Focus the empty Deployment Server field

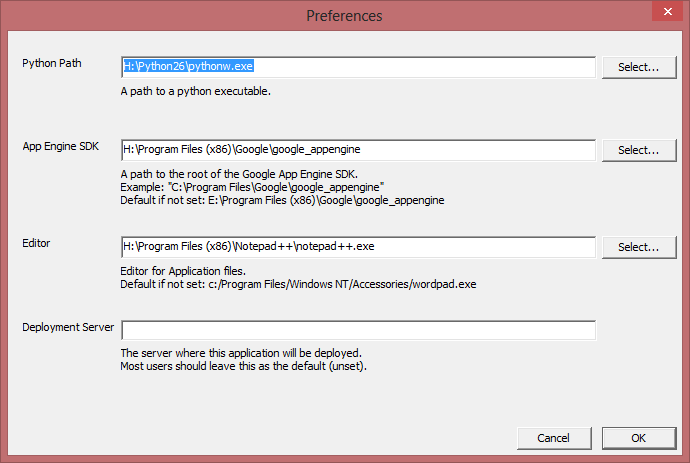358,330
